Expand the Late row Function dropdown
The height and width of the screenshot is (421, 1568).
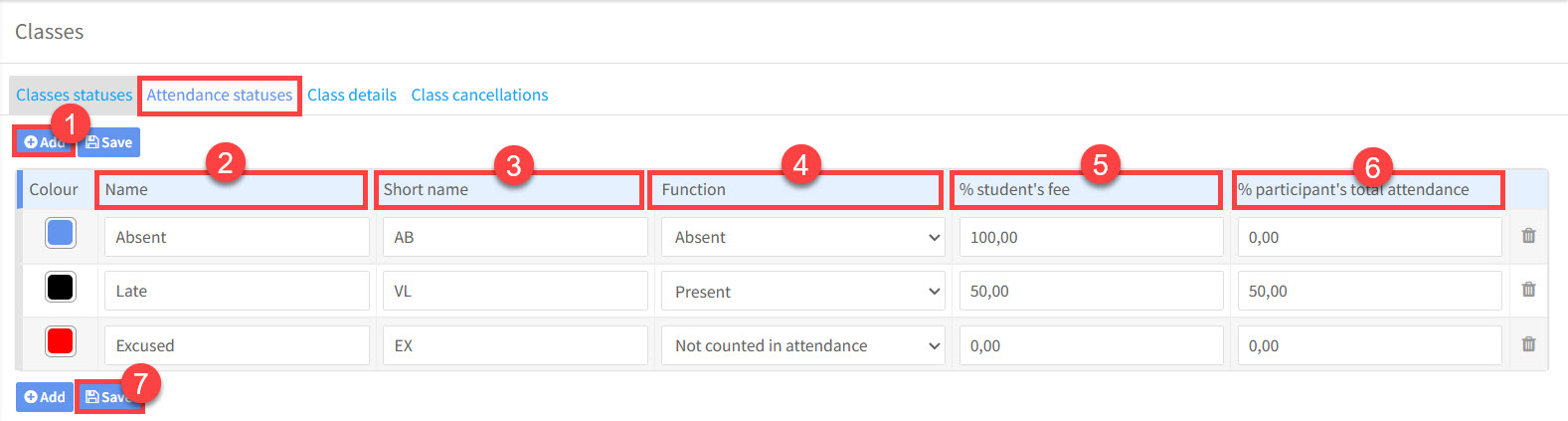click(802, 292)
